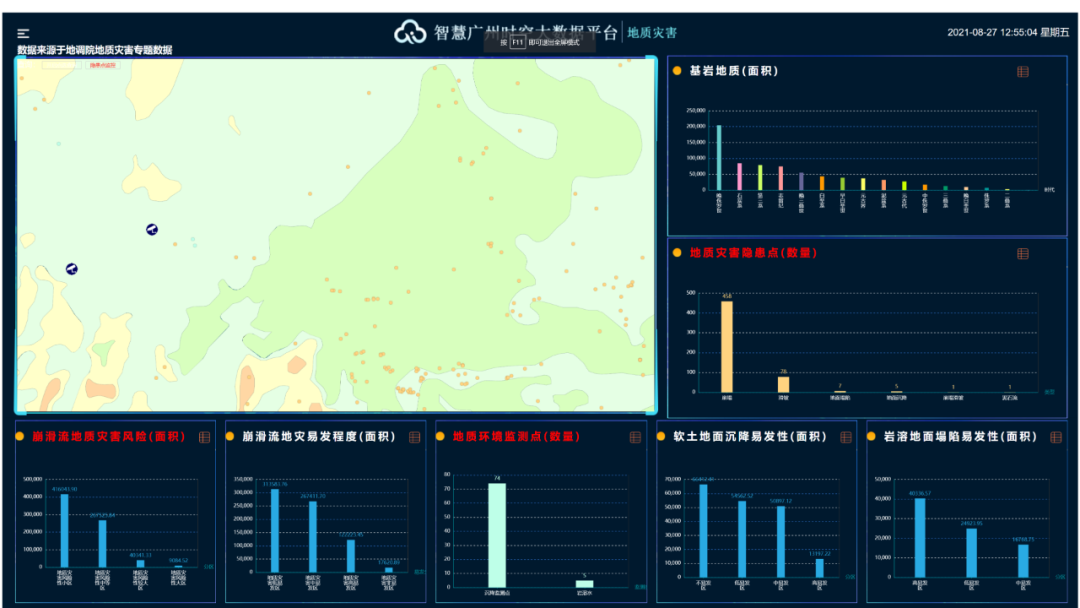
Task: Click the shortest bar in 软土地面沉降易发性 chart
Action: click(820, 568)
